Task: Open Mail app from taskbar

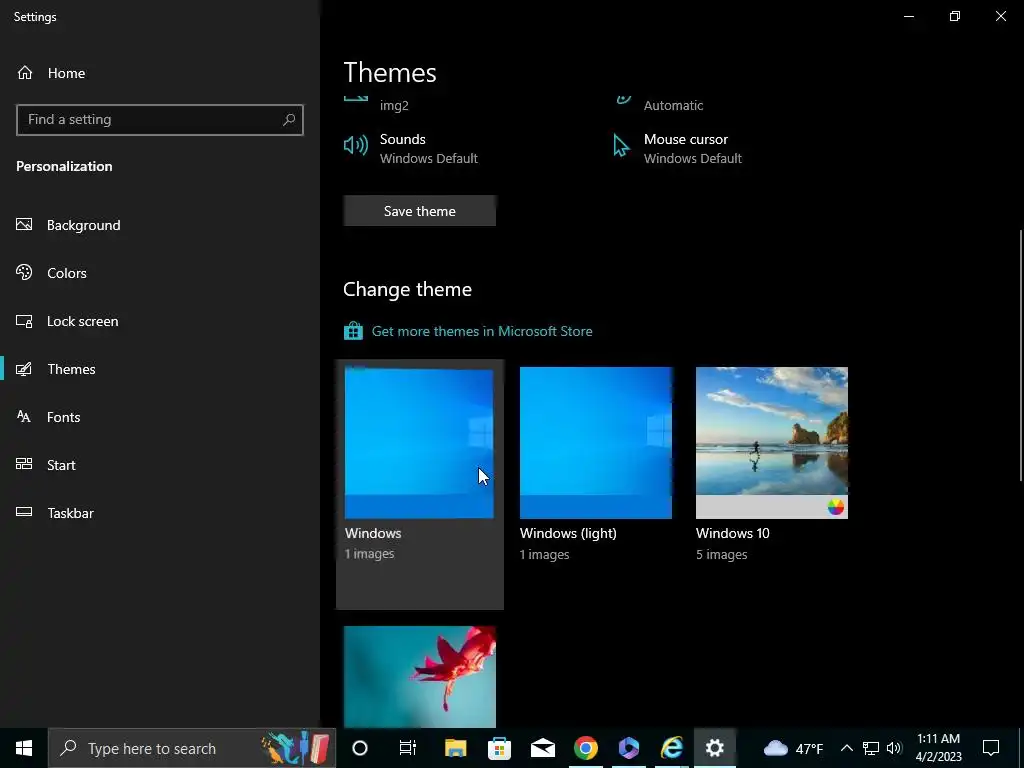Action: [543, 748]
